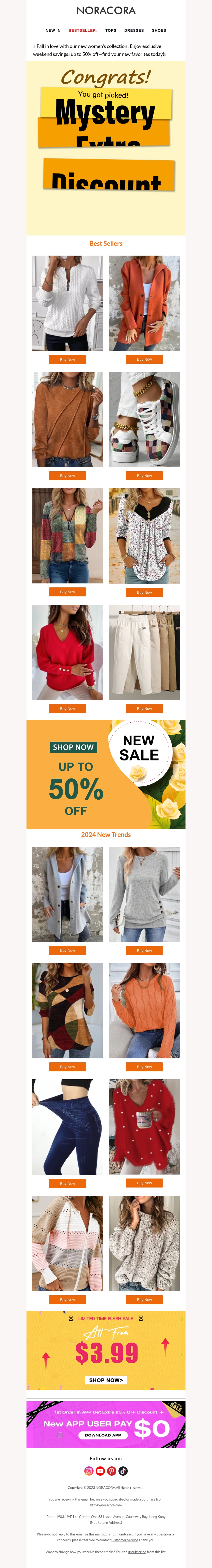
Task: Select the NEW IN menu item
Action: [x=53, y=30]
